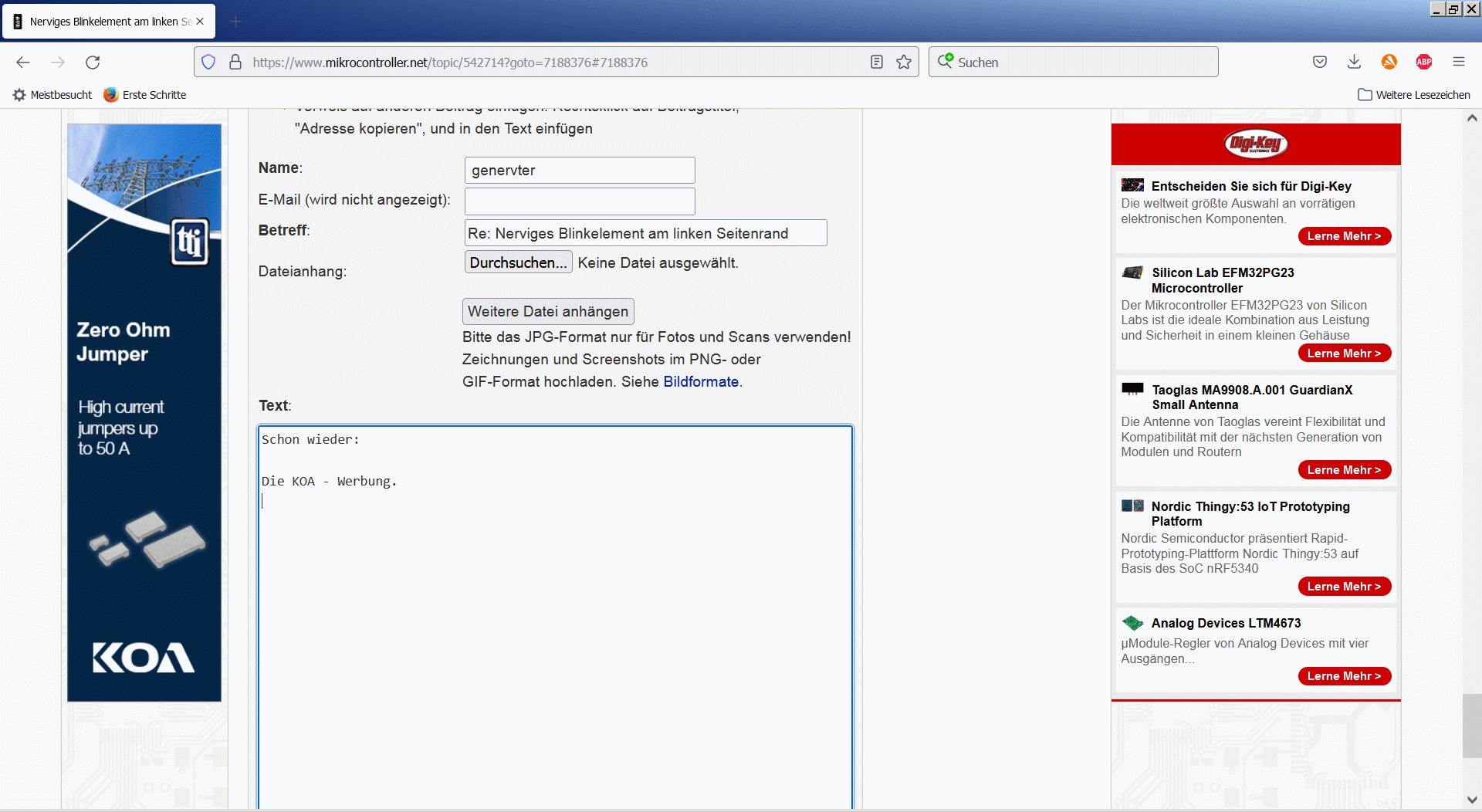Open the Pocket save icon
The image size is (1482, 812).
(x=1320, y=63)
